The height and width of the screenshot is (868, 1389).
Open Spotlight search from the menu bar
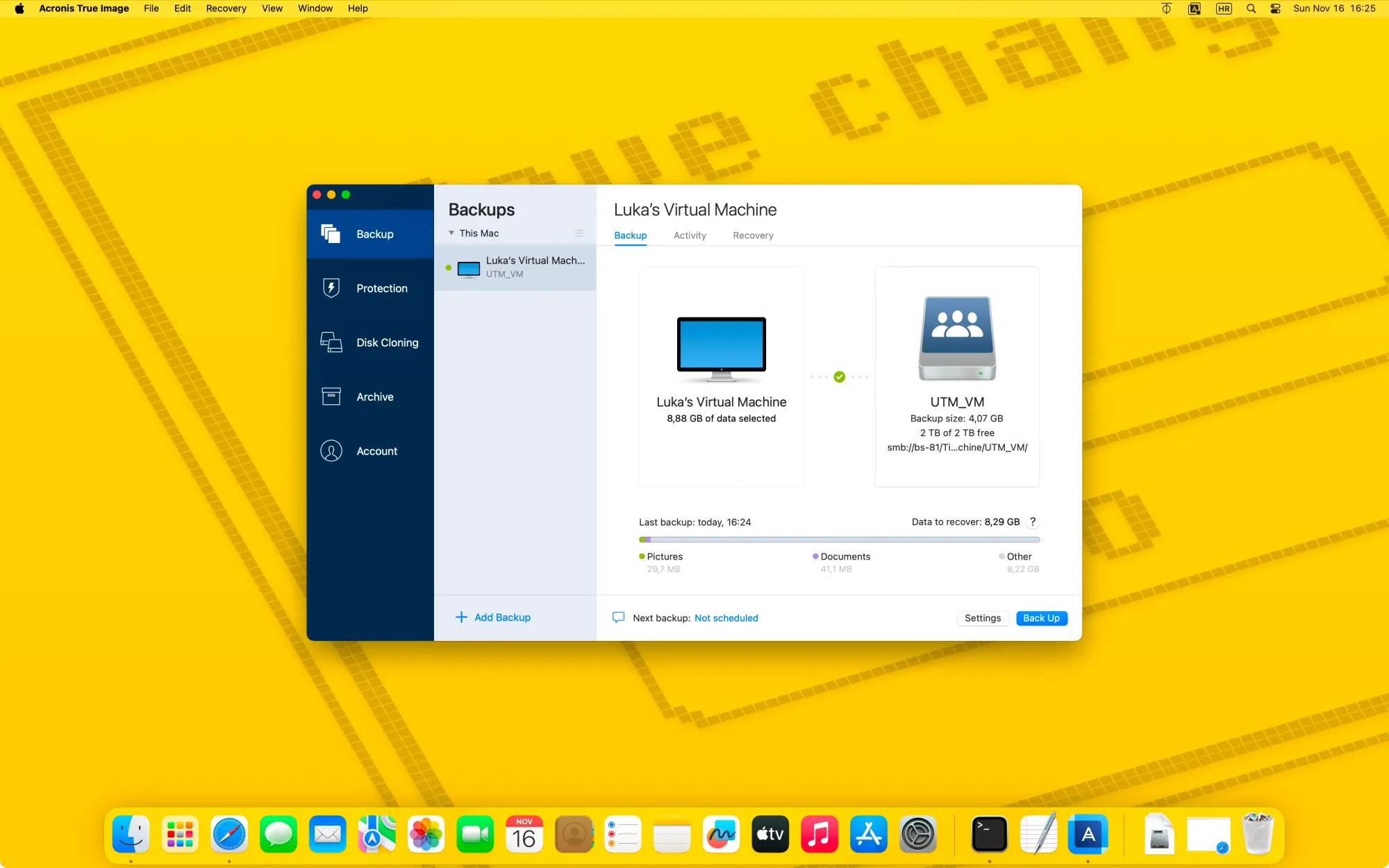1250,8
